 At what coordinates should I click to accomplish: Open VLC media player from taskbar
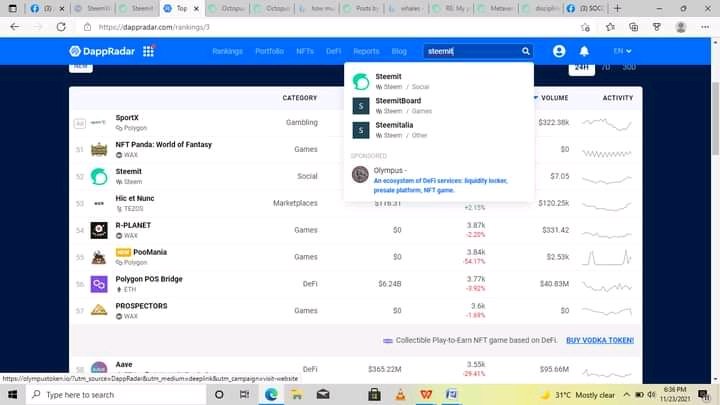[x=400, y=394]
